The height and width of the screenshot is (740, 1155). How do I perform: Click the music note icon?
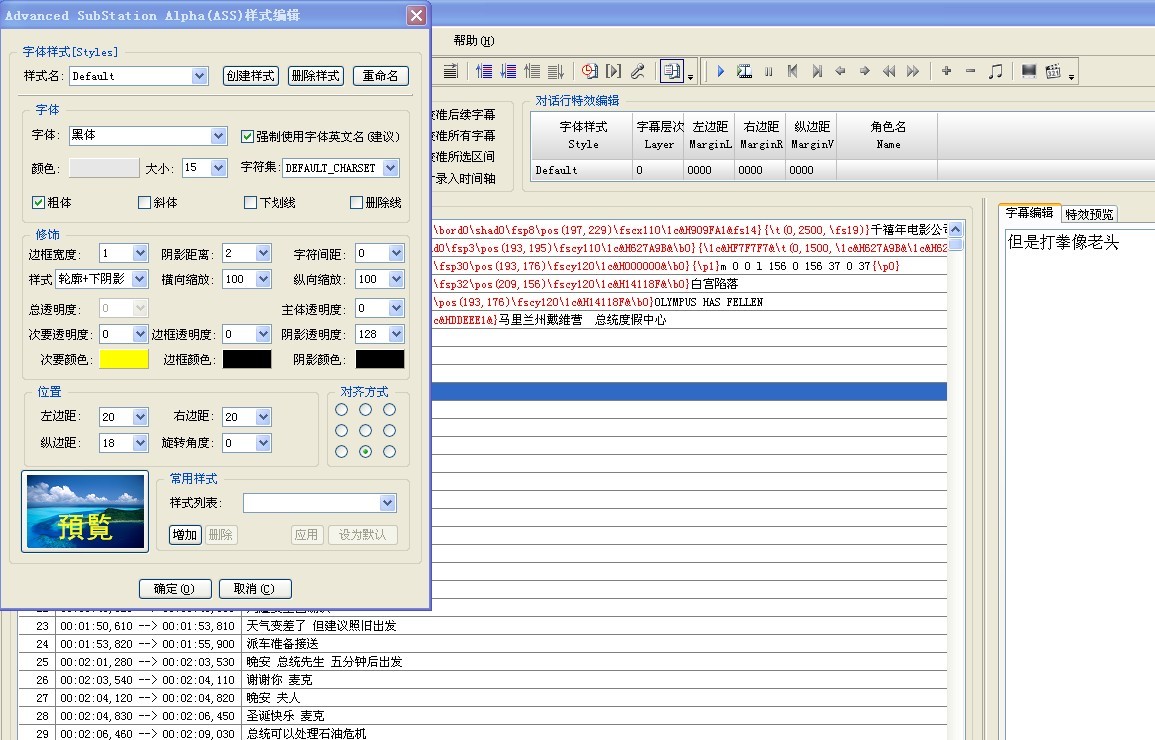click(x=995, y=71)
